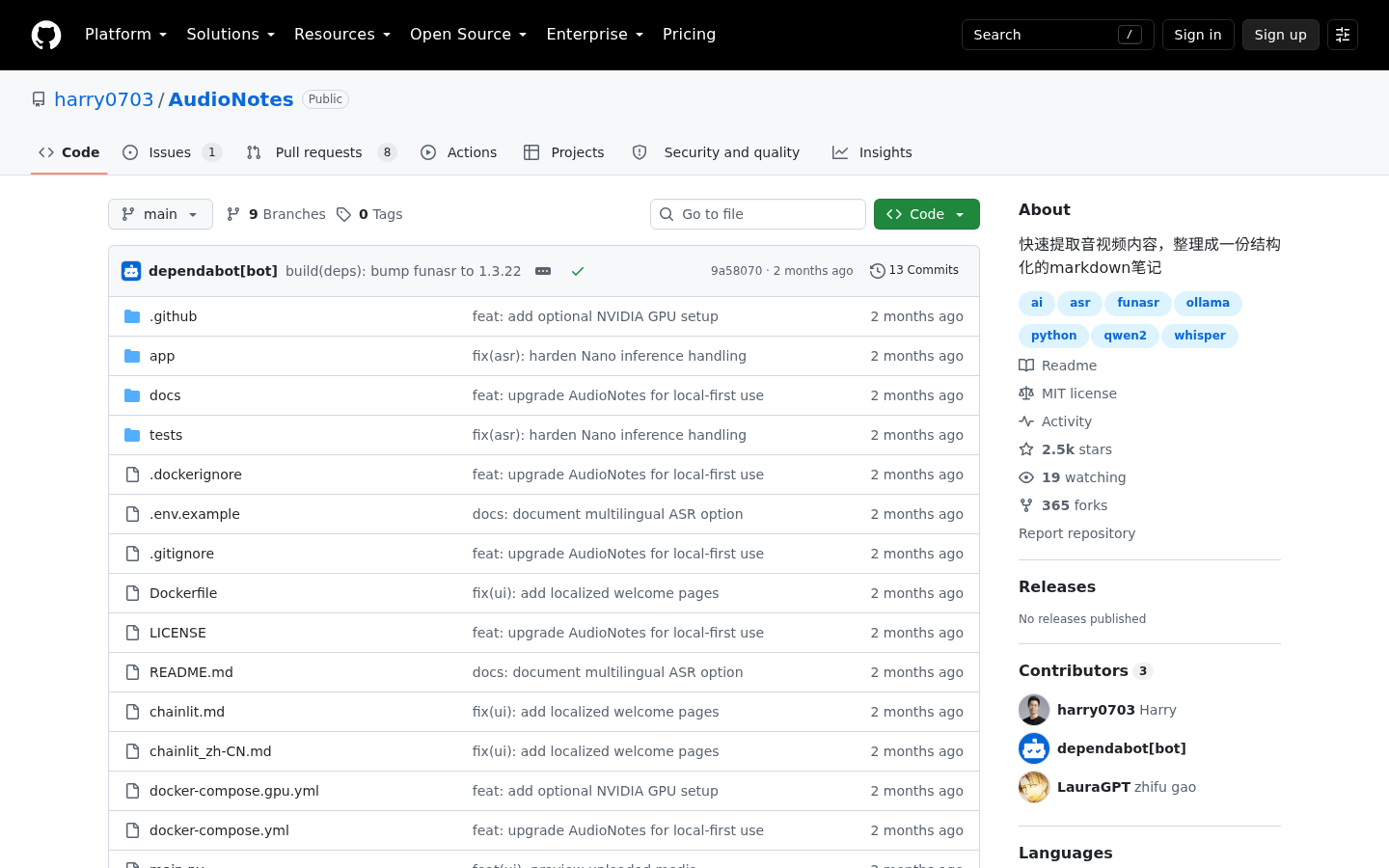Expand the Enterprise menu
The image size is (1389, 868).
coord(594,35)
